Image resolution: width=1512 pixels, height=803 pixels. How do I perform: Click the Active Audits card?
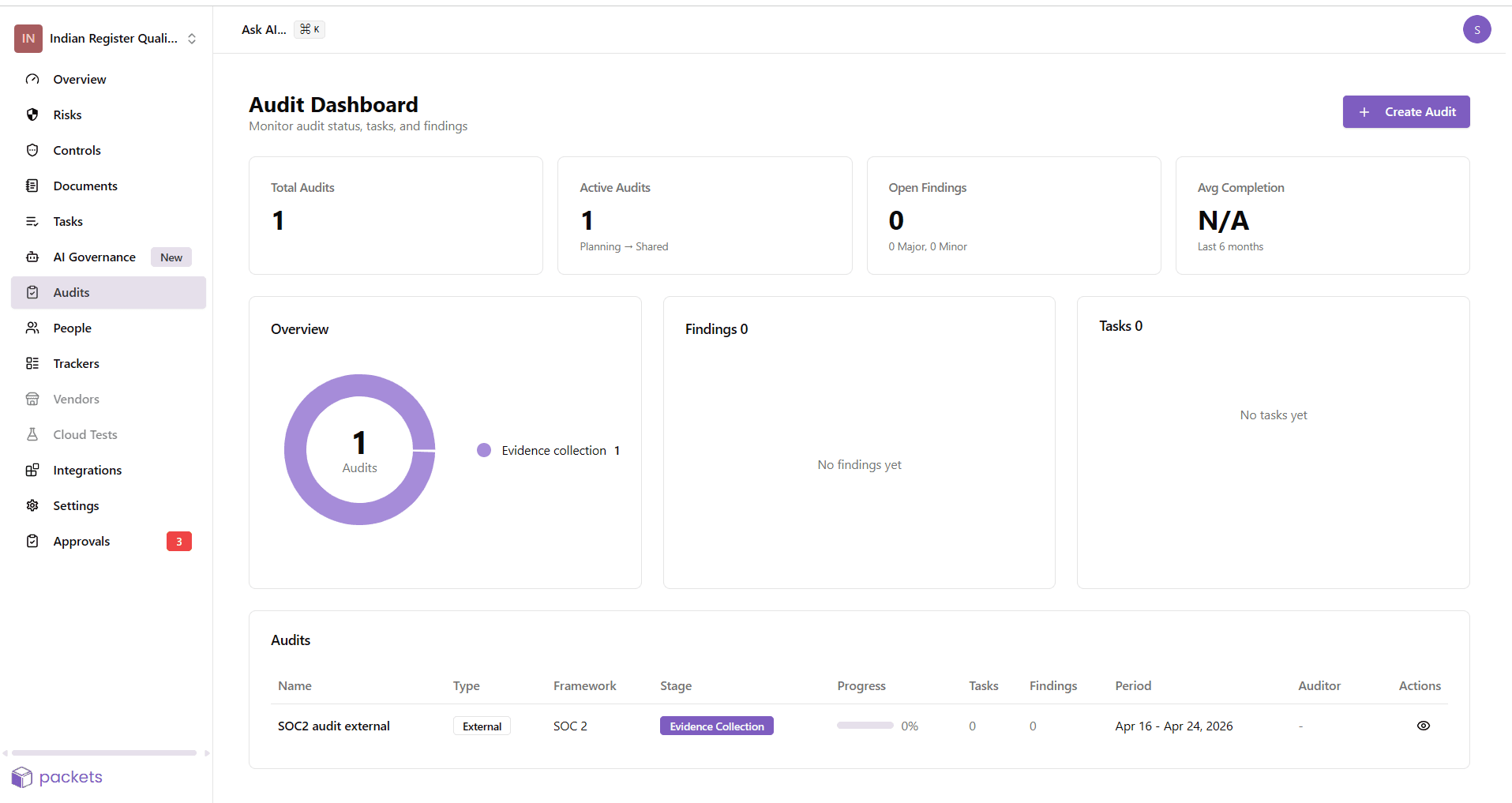point(704,216)
